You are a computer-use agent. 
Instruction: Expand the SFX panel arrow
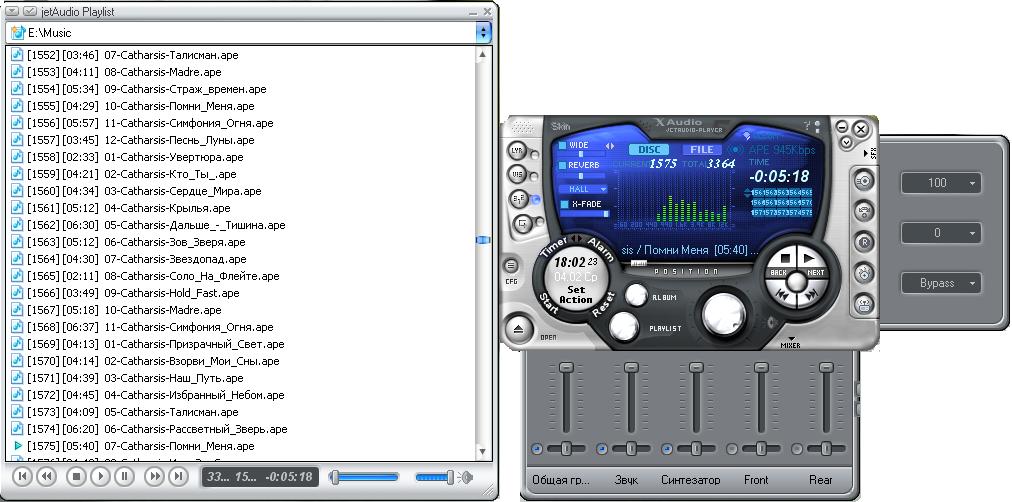pyautogui.click(x=867, y=154)
